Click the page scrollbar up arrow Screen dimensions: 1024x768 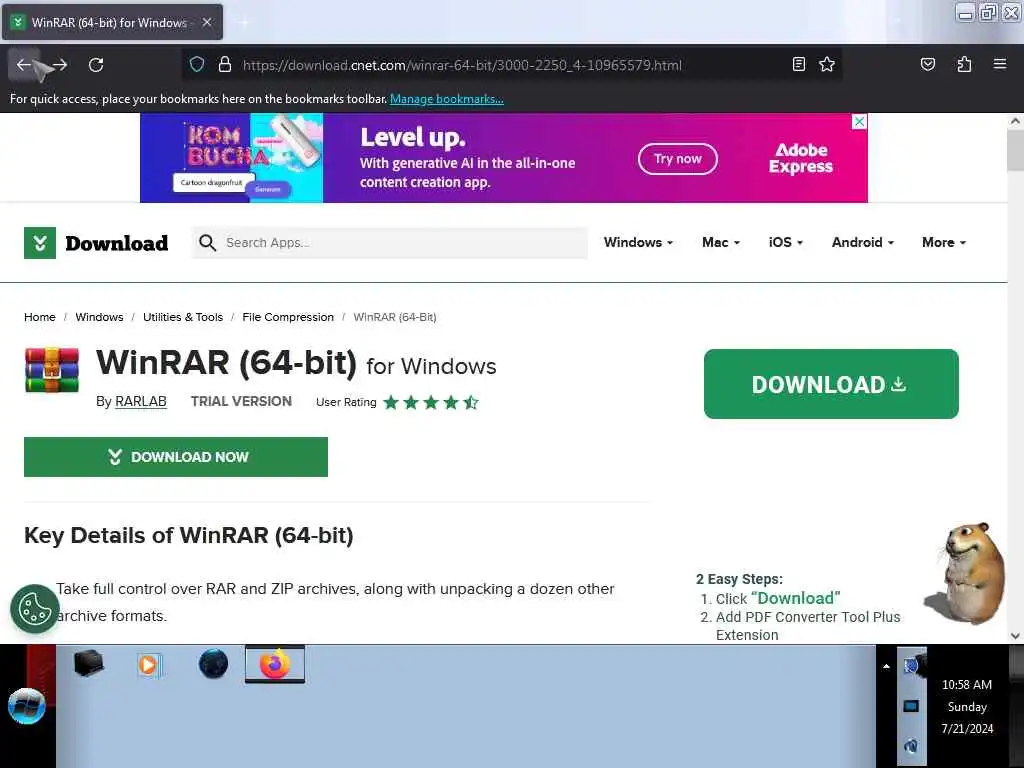[1015, 121]
